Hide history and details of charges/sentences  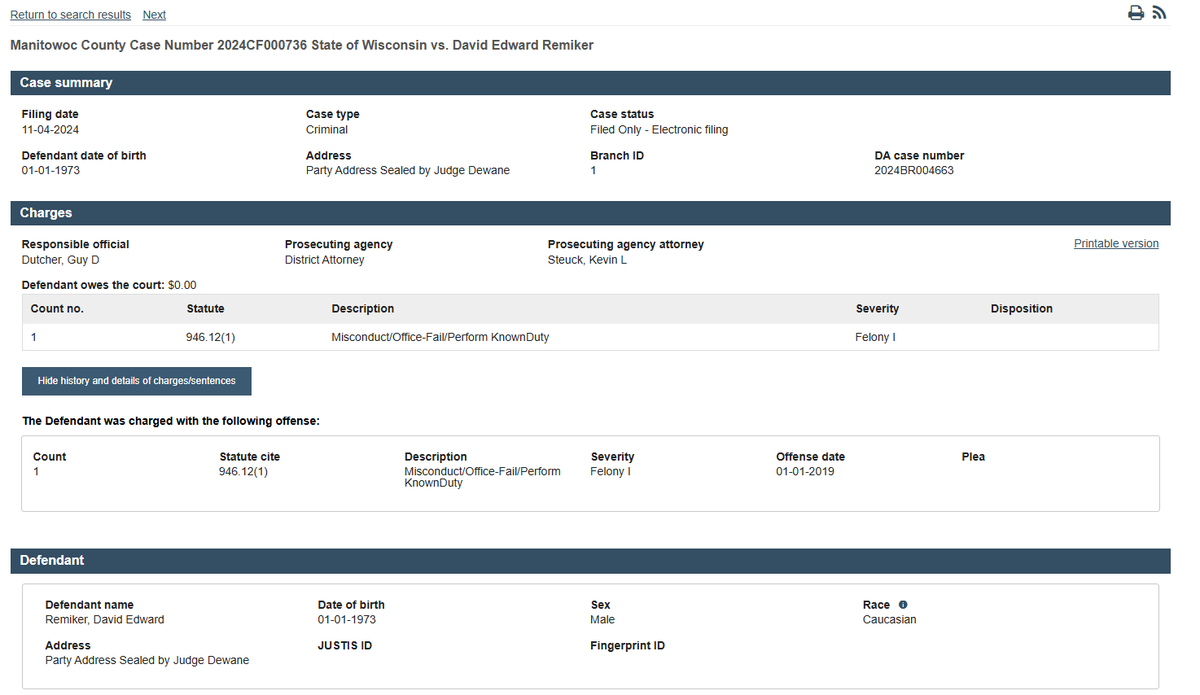[x=136, y=381]
